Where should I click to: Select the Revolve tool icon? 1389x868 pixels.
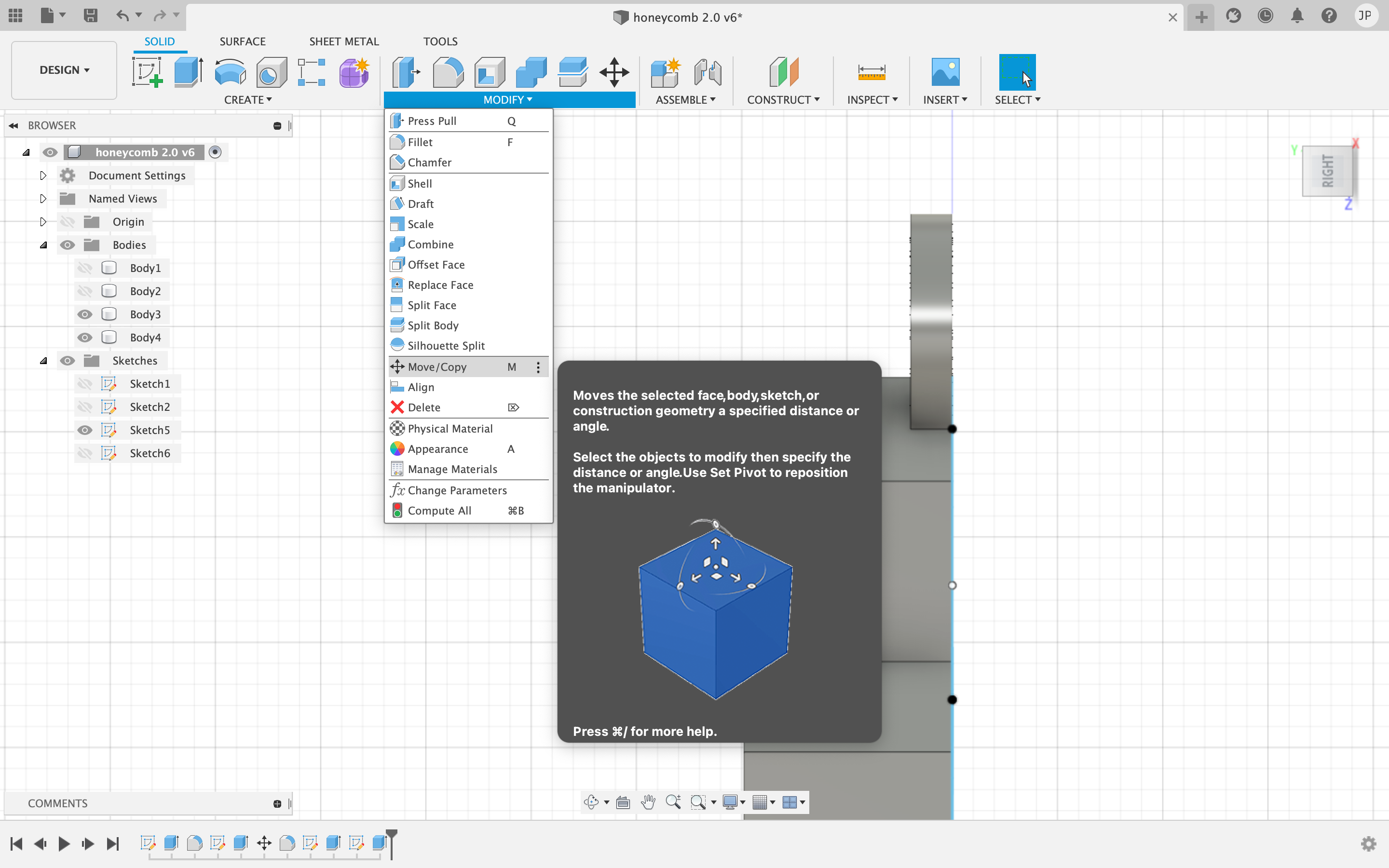point(230,73)
